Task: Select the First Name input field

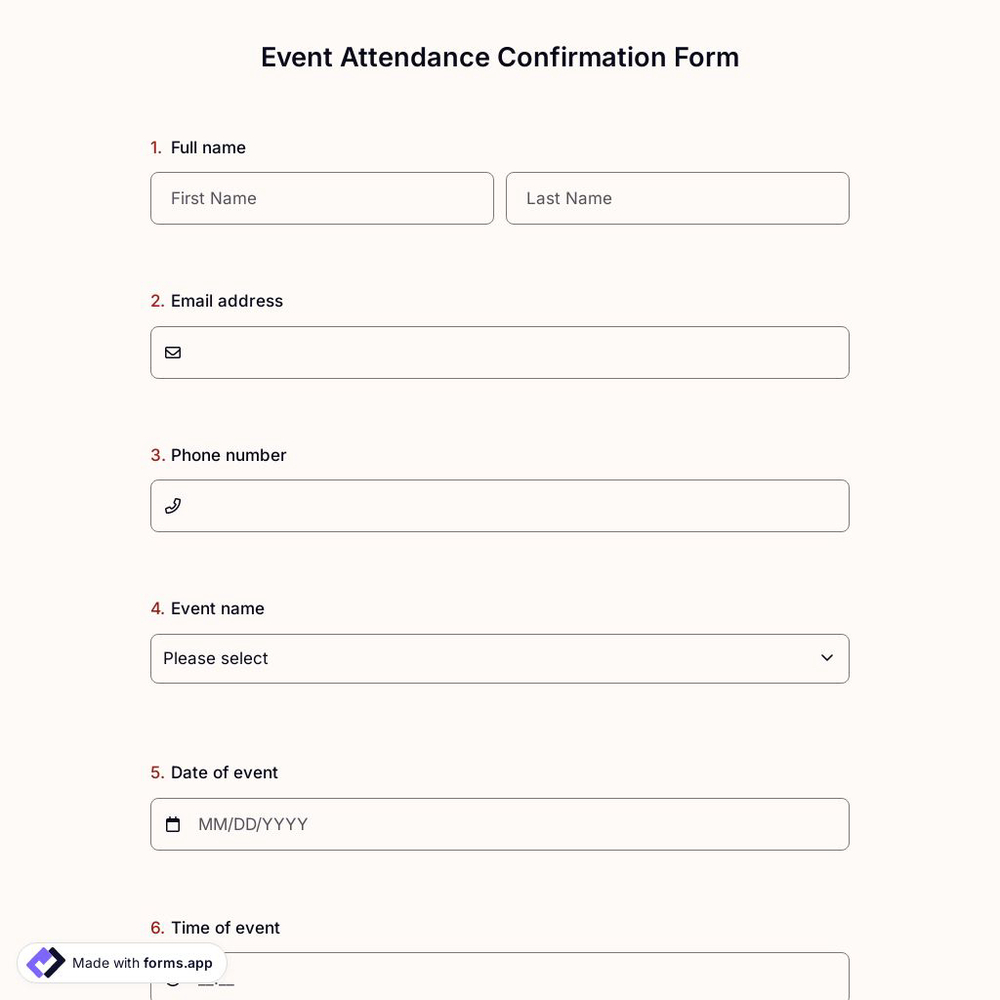Action: (322, 198)
